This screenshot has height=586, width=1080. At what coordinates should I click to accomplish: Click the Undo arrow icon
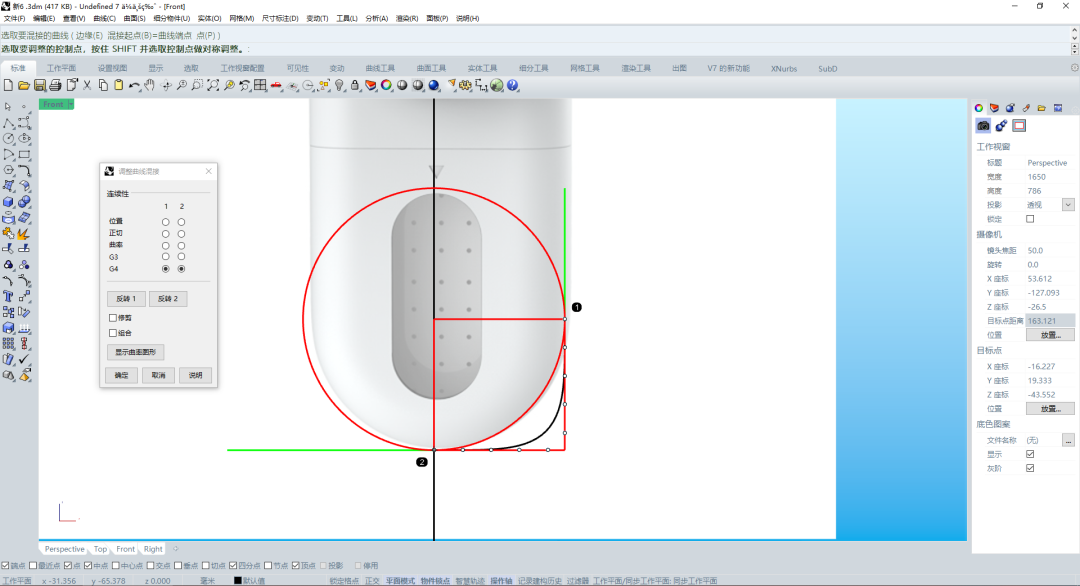[134, 85]
